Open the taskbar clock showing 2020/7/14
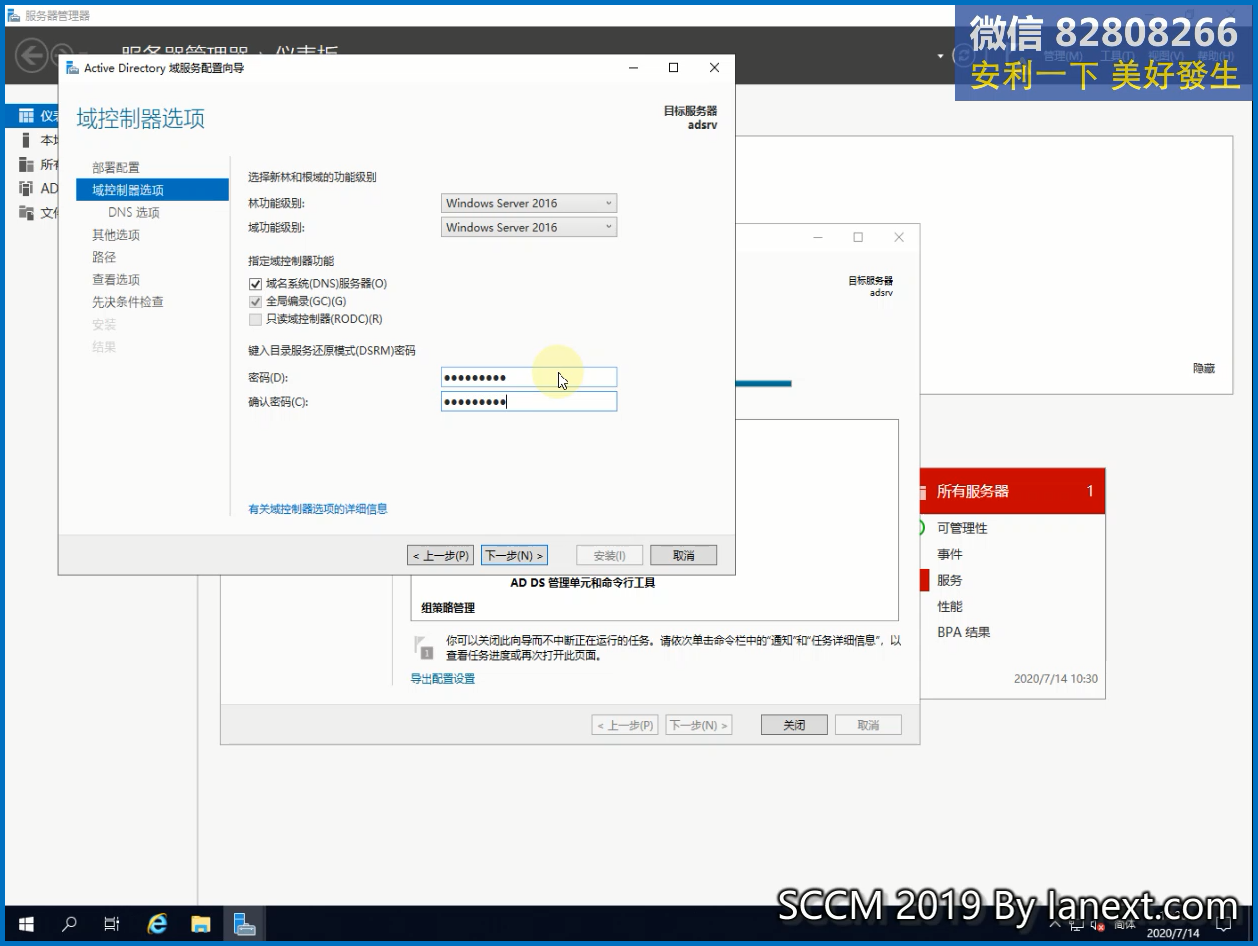Viewport: 1258px width, 946px height. [x=1173, y=932]
